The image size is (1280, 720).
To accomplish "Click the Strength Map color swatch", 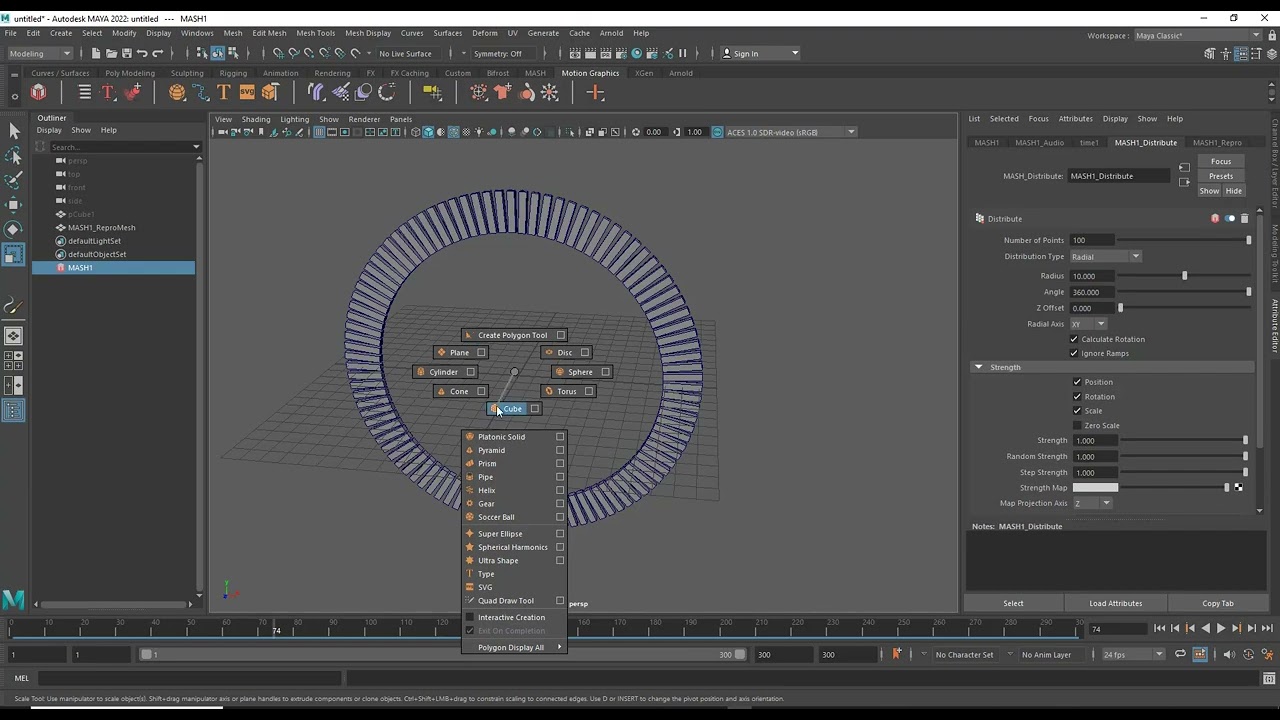I will [1095, 487].
